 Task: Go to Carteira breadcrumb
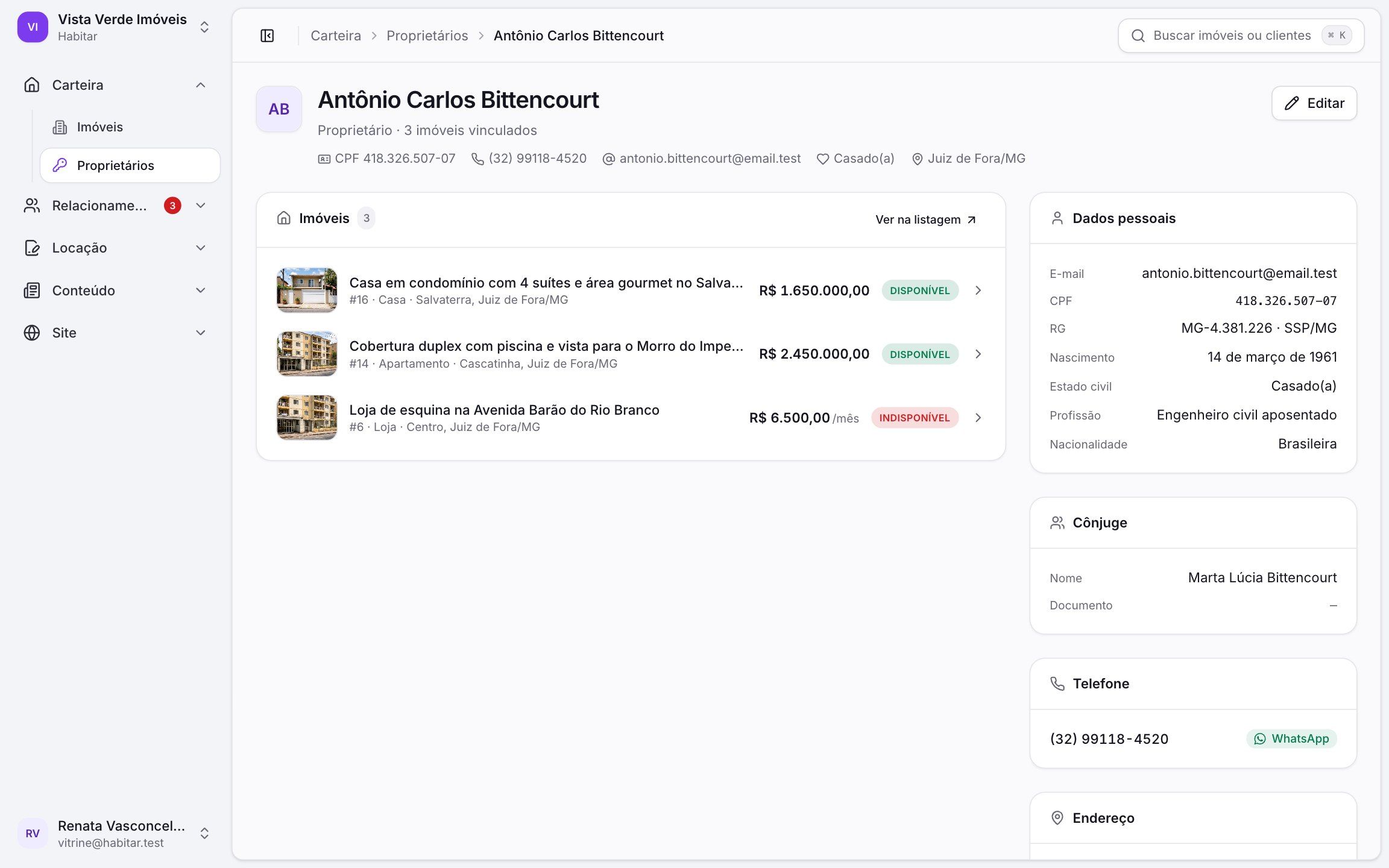tap(336, 36)
